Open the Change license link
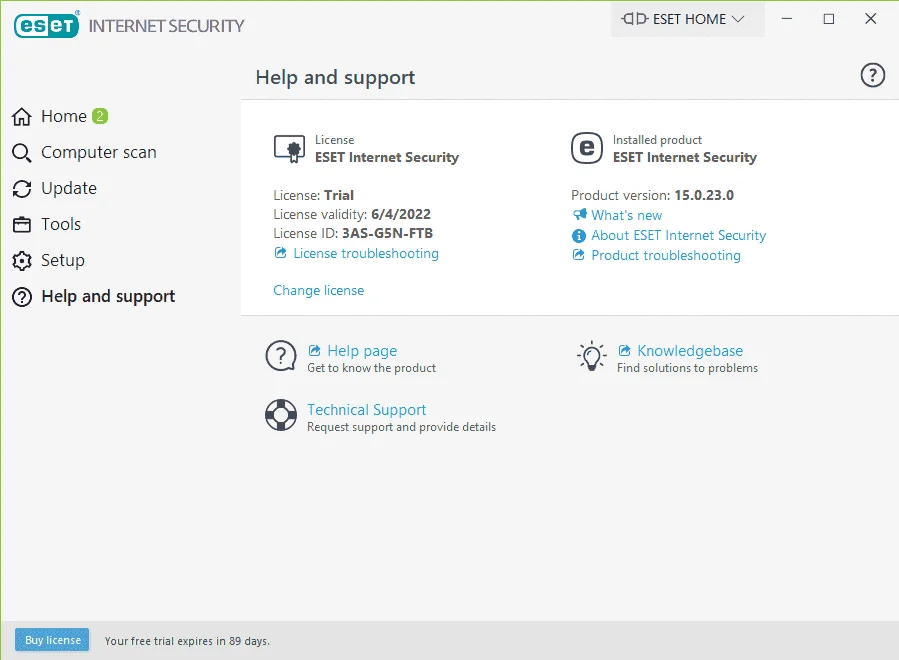Screen dimensions: 899x660 pyautogui.click(x=319, y=290)
